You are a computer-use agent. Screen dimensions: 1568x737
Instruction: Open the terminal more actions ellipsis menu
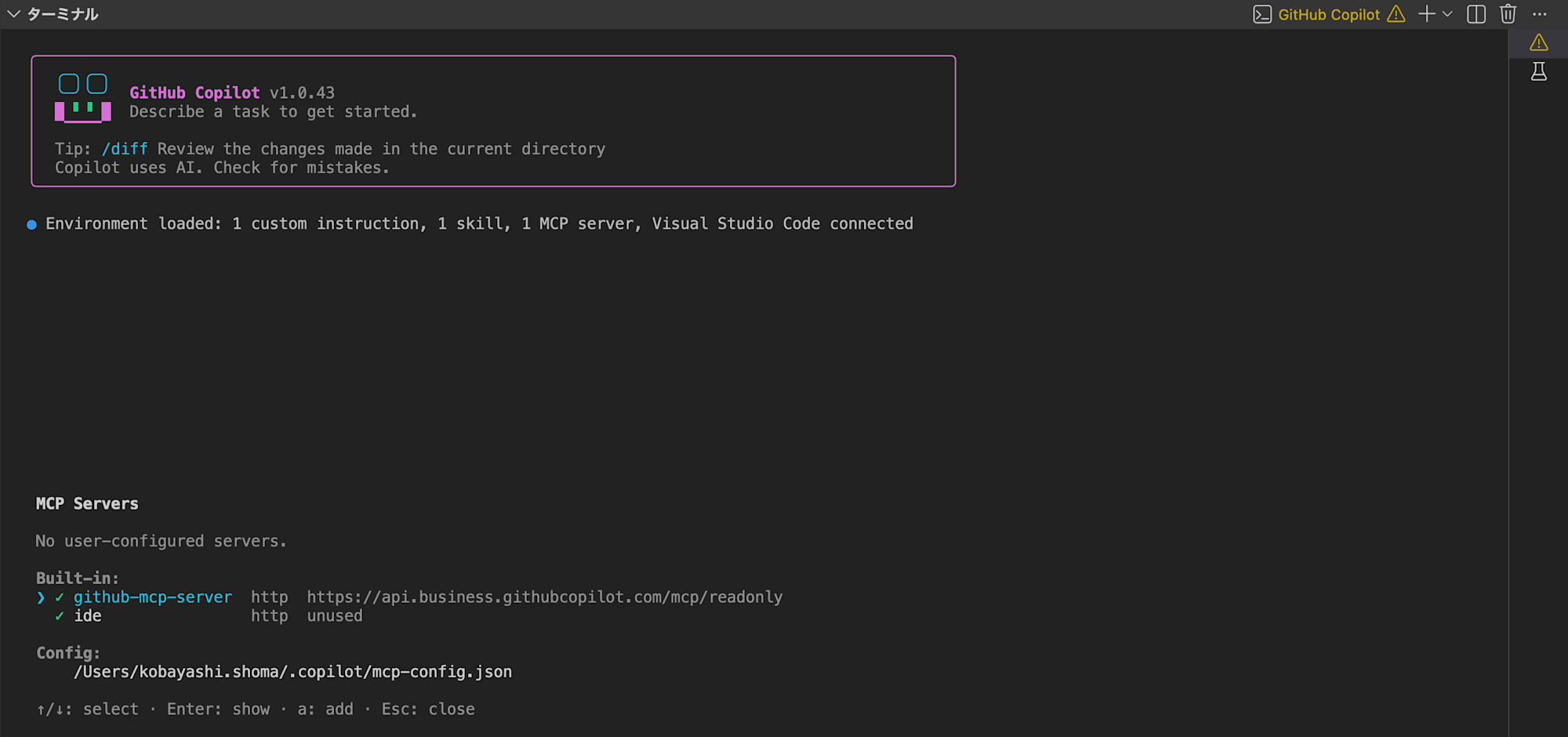coord(1540,14)
